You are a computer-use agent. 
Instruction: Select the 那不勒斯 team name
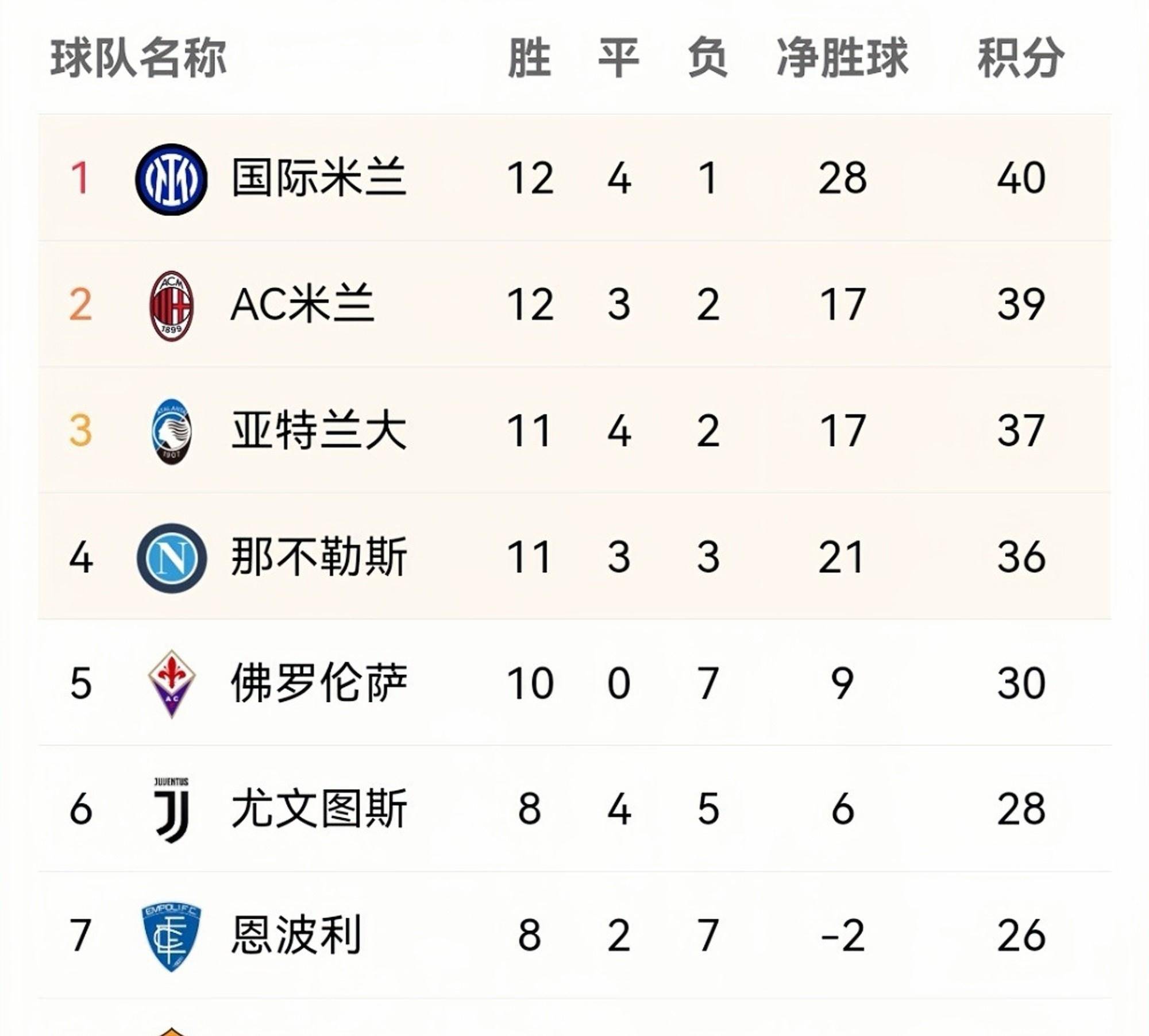tap(319, 556)
